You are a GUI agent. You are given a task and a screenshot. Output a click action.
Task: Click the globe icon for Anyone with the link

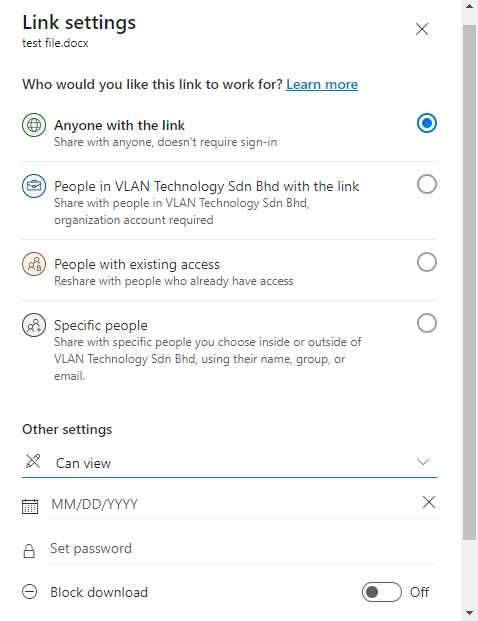[x=34, y=125]
